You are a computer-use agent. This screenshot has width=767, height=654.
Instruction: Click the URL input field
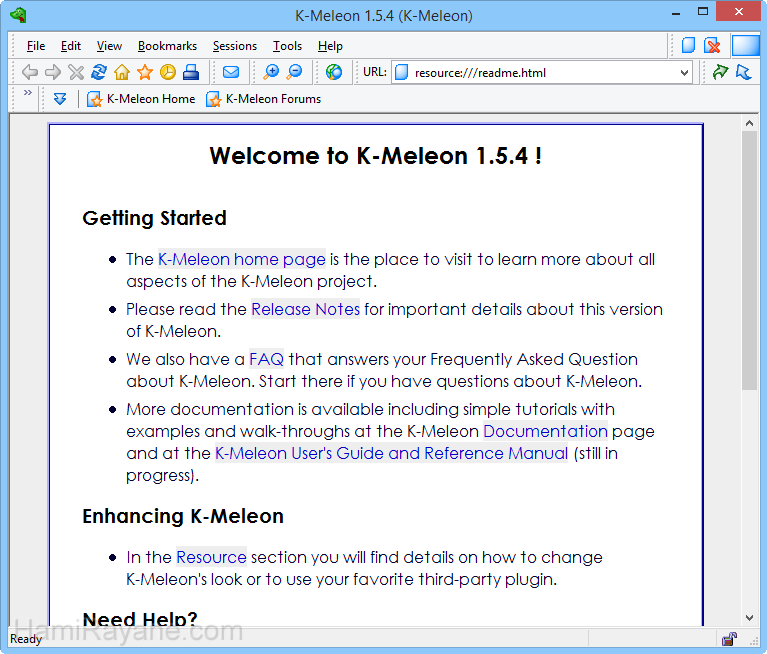pyautogui.click(x=541, y=73)
